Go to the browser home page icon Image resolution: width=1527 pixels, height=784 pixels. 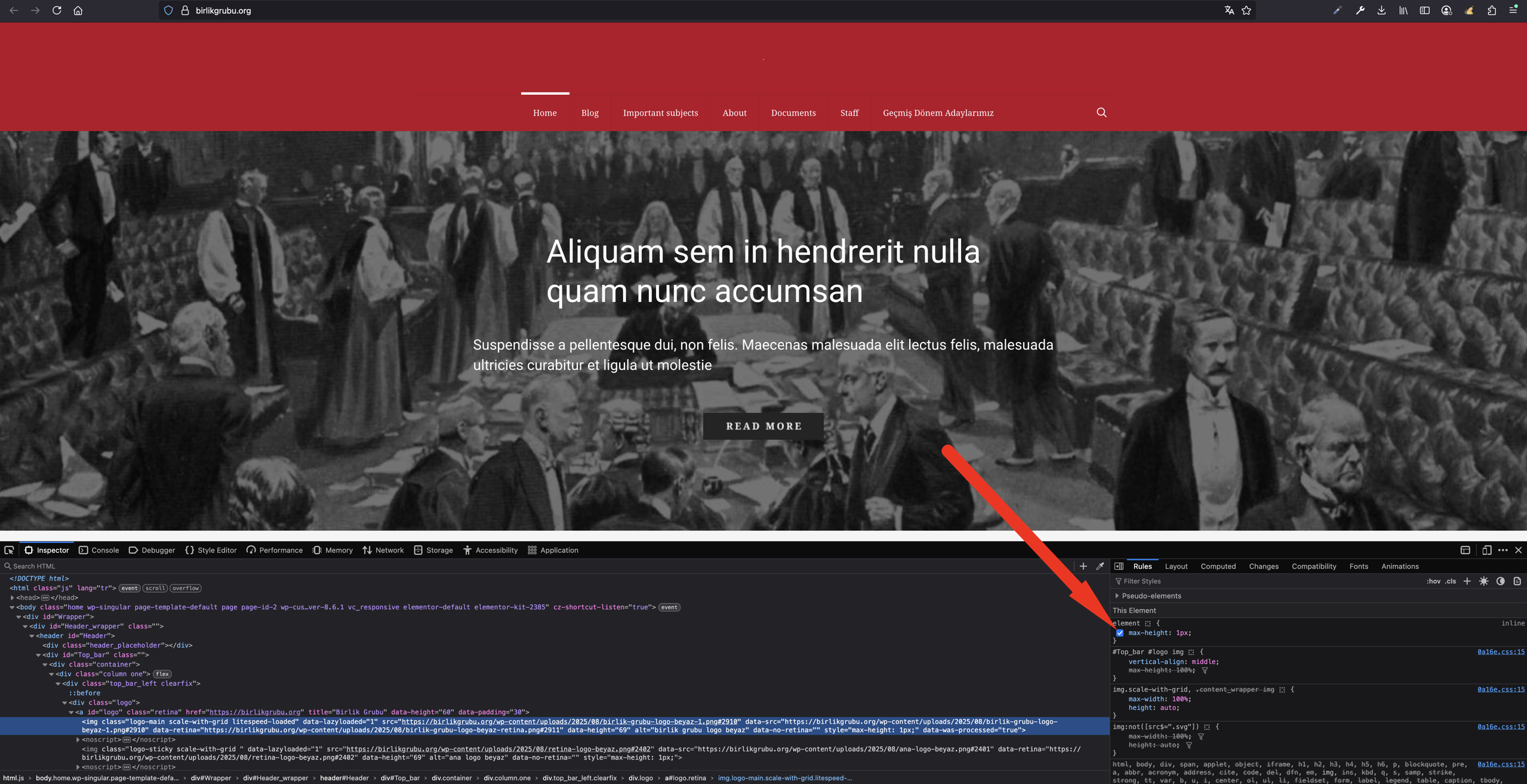click(x=78, y=10)
